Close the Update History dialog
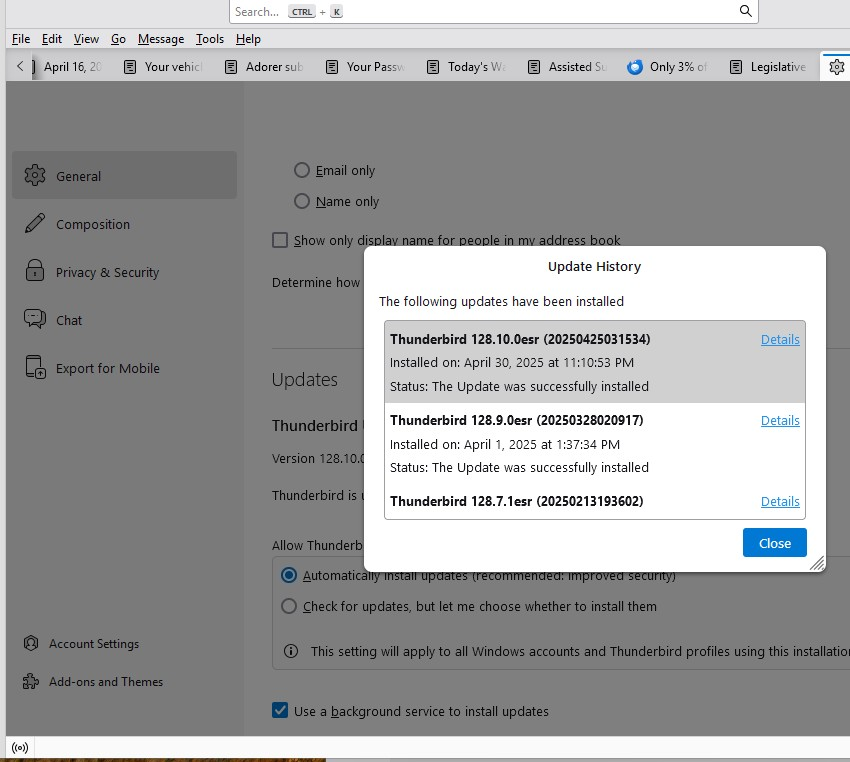 775,543
